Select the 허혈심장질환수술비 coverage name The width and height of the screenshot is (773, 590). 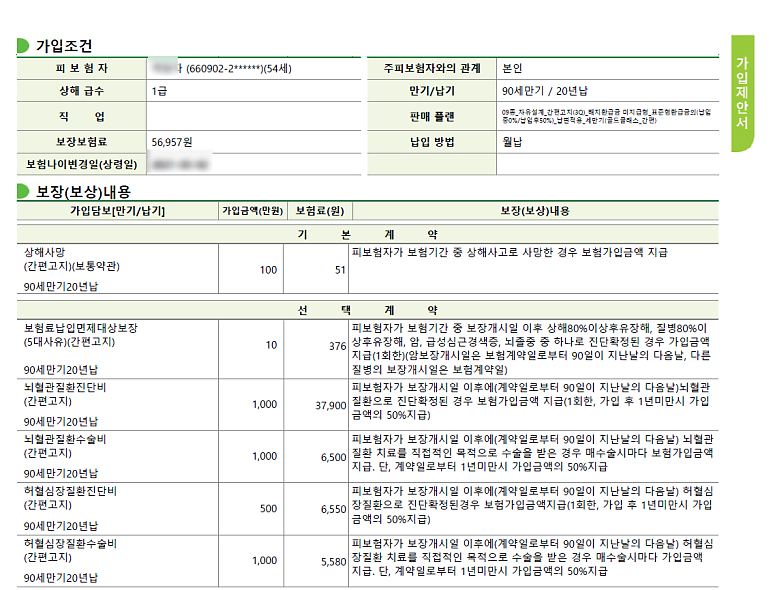(70, 544)
